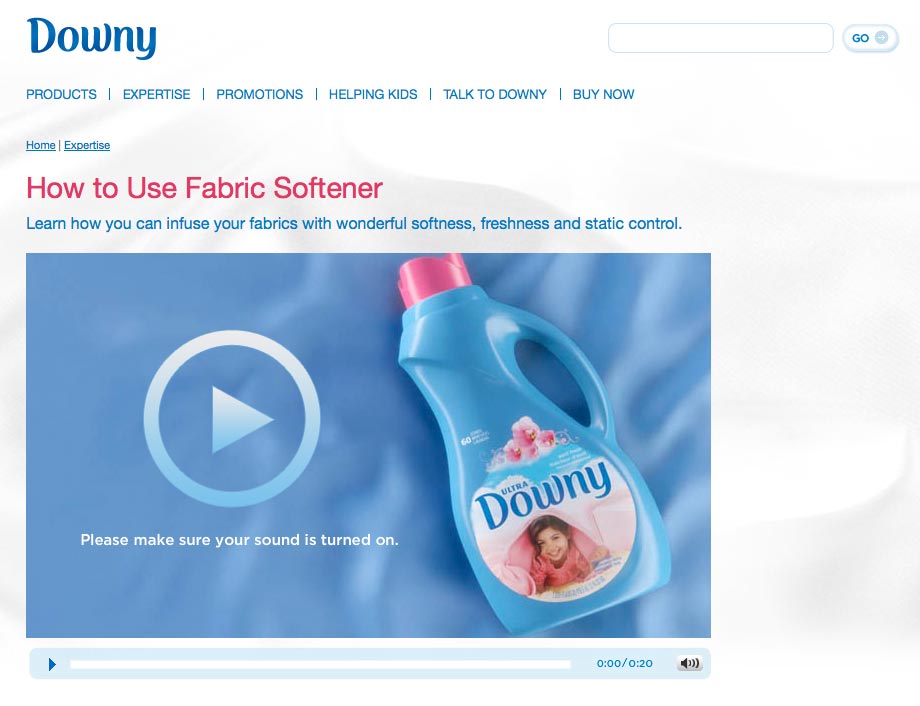Click the arrow icon inside the GO button
Image resolution: width=920 pixels, height=706 pixels.
pos(881,38)
